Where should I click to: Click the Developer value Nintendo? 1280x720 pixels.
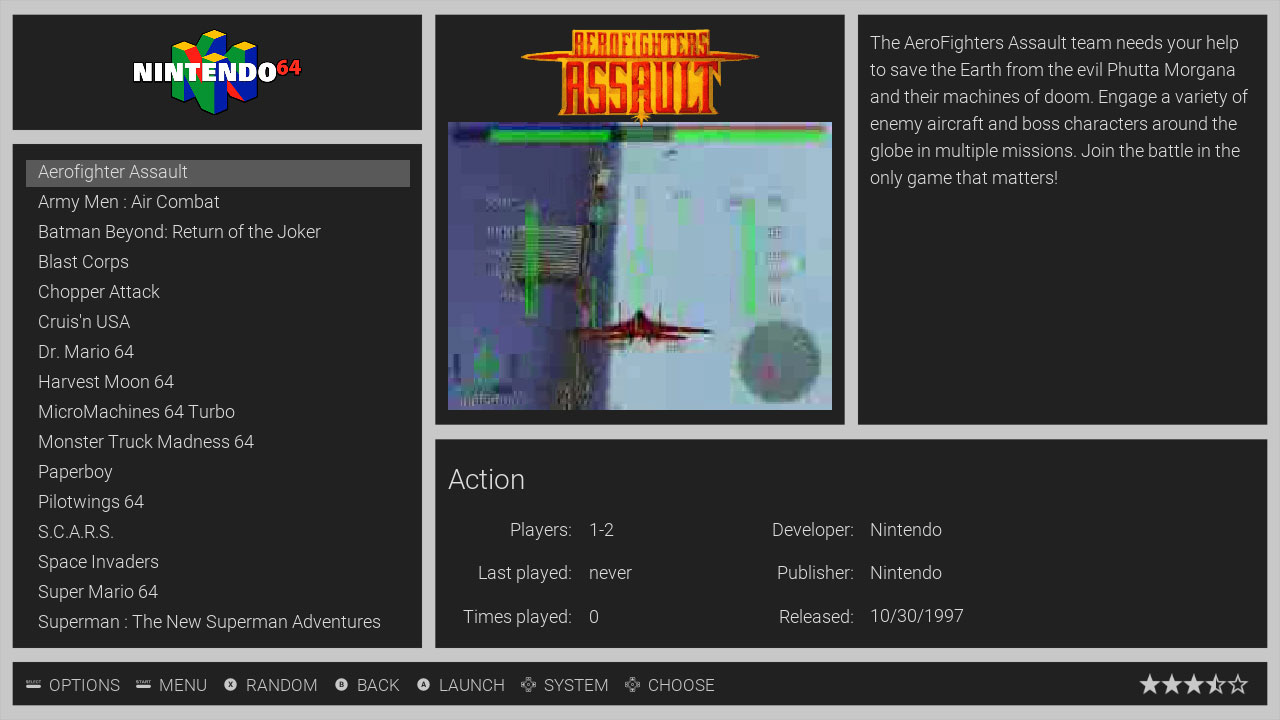[906, 530]
